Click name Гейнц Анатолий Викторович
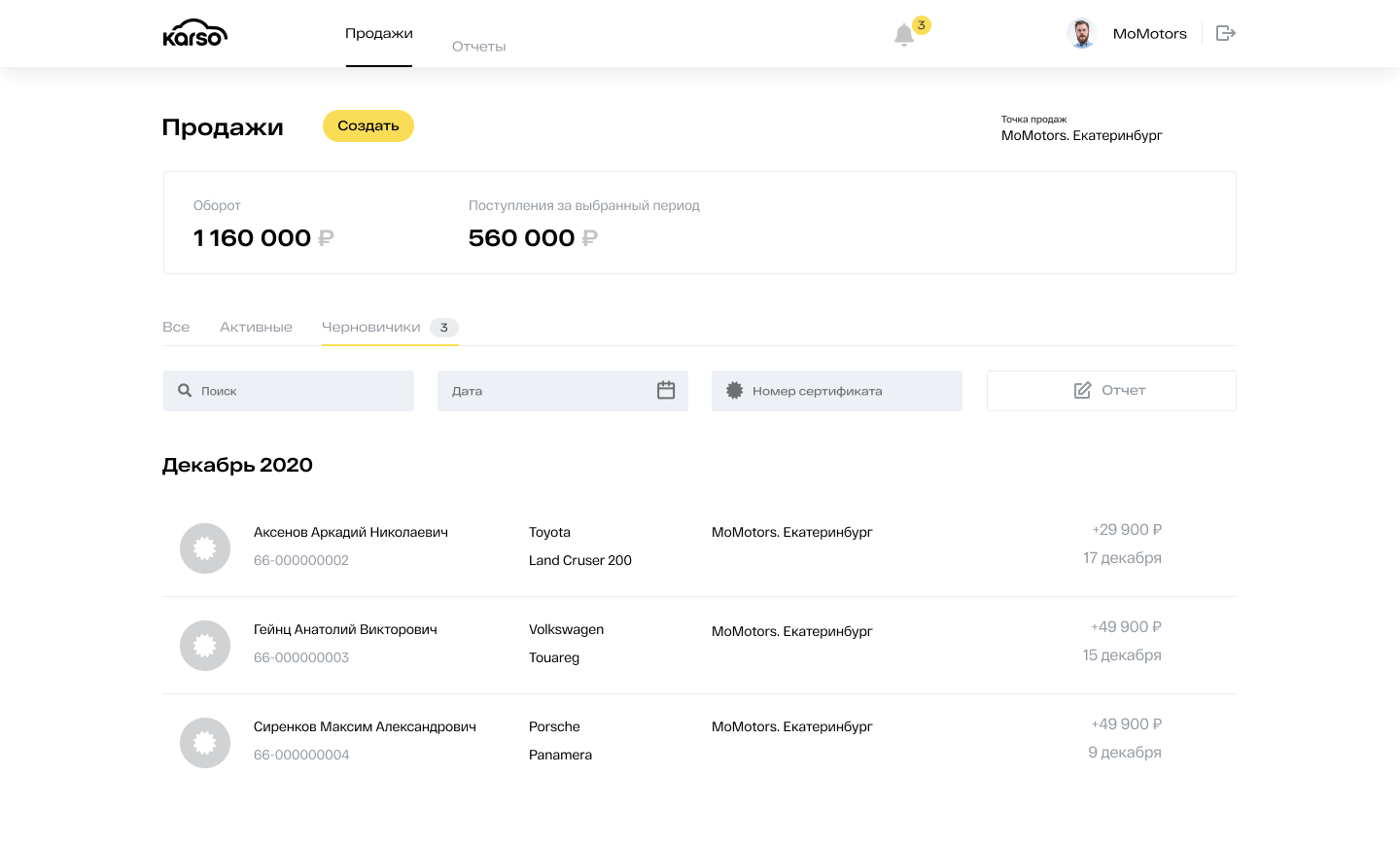 click(x=345, y=629)
